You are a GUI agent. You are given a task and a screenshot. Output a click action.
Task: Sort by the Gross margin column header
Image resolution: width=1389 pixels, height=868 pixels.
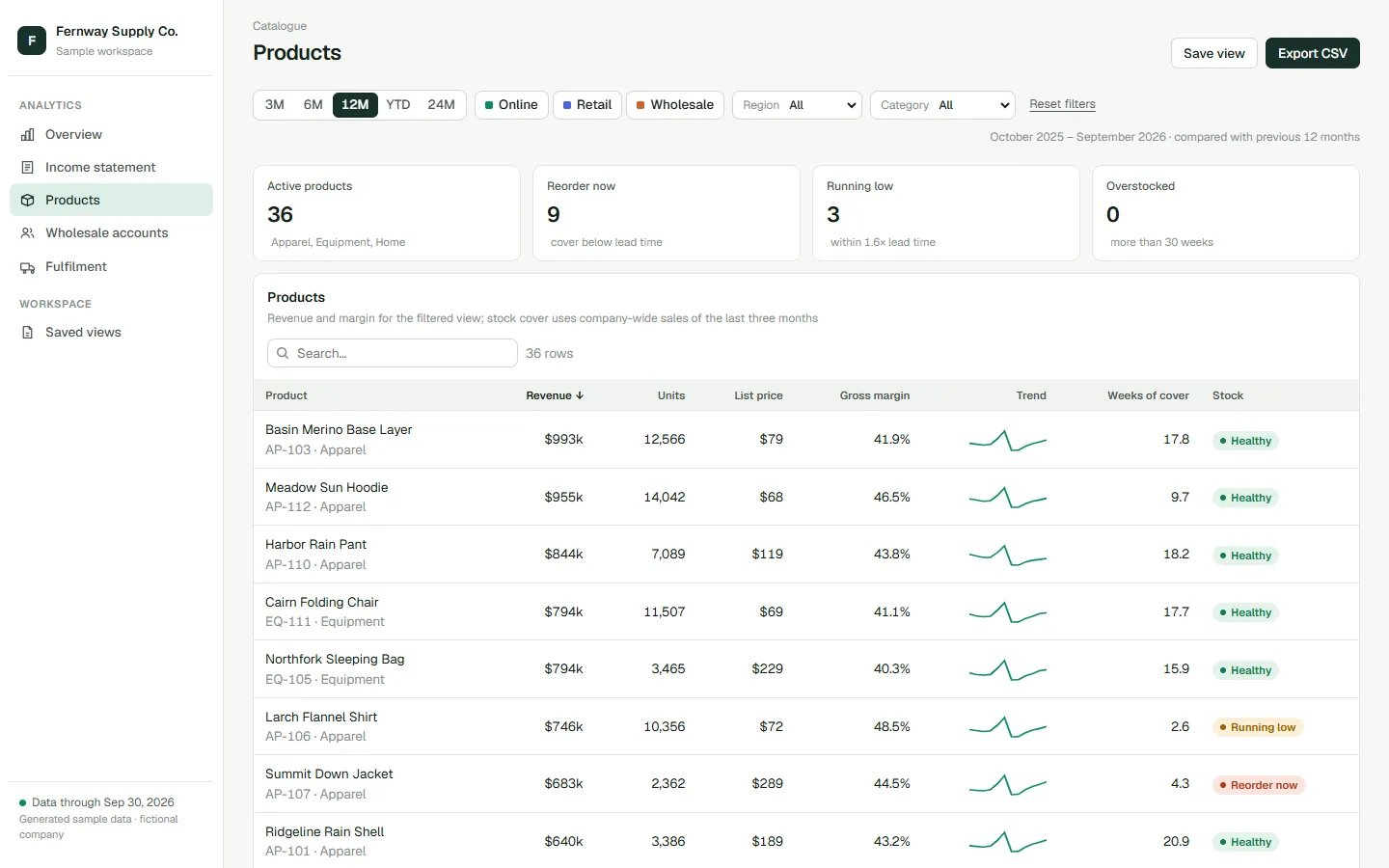(875, 395)
